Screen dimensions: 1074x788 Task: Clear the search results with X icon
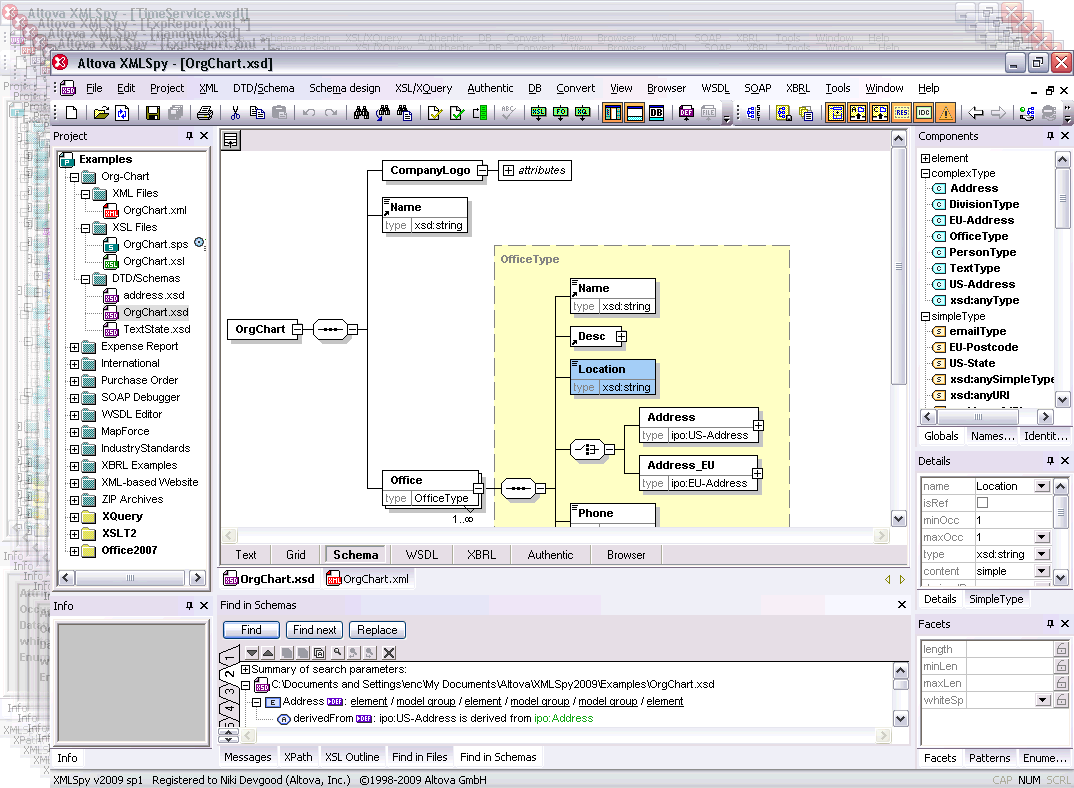pos(390,653)
